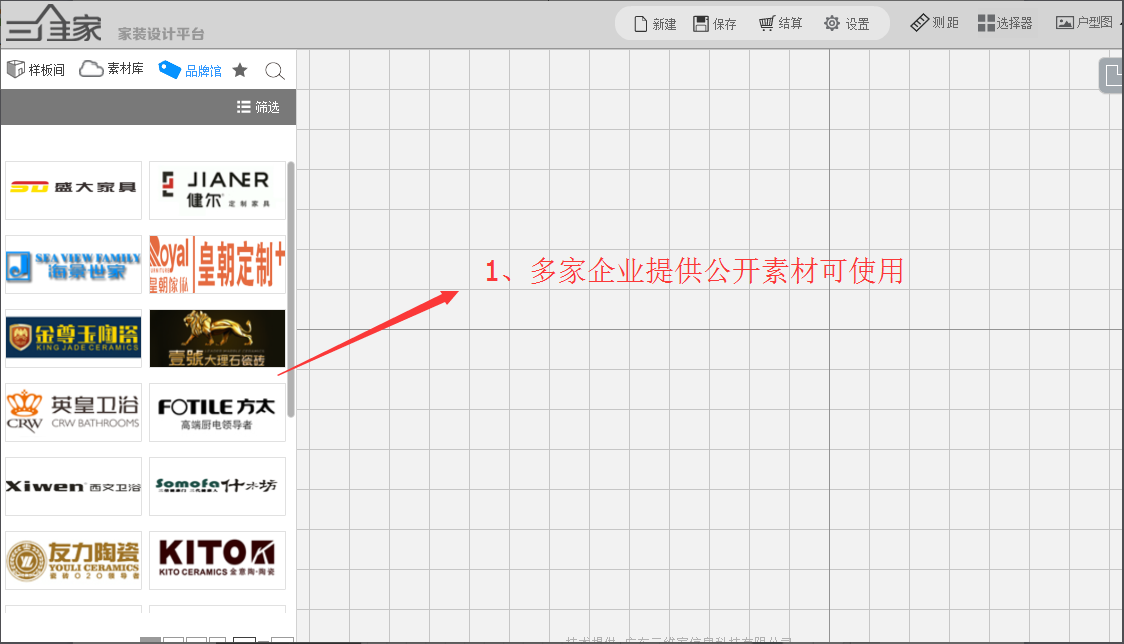Click the search magnifier icon

point(275,71)
